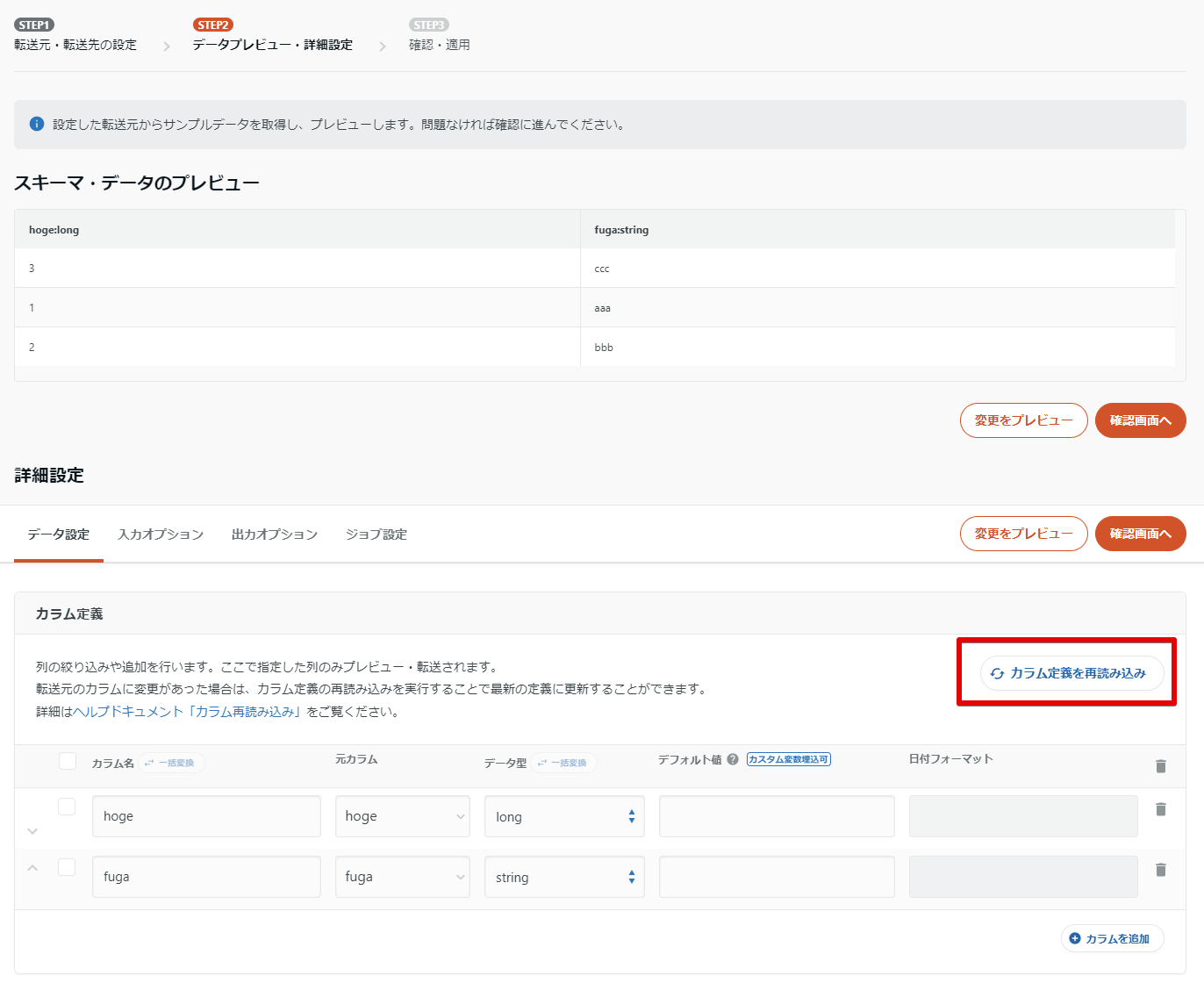The width and height of the screenshot is (1204, 983).
Task: Click the help question mark next to デフォルト値
Action: (x=732, y=759)
